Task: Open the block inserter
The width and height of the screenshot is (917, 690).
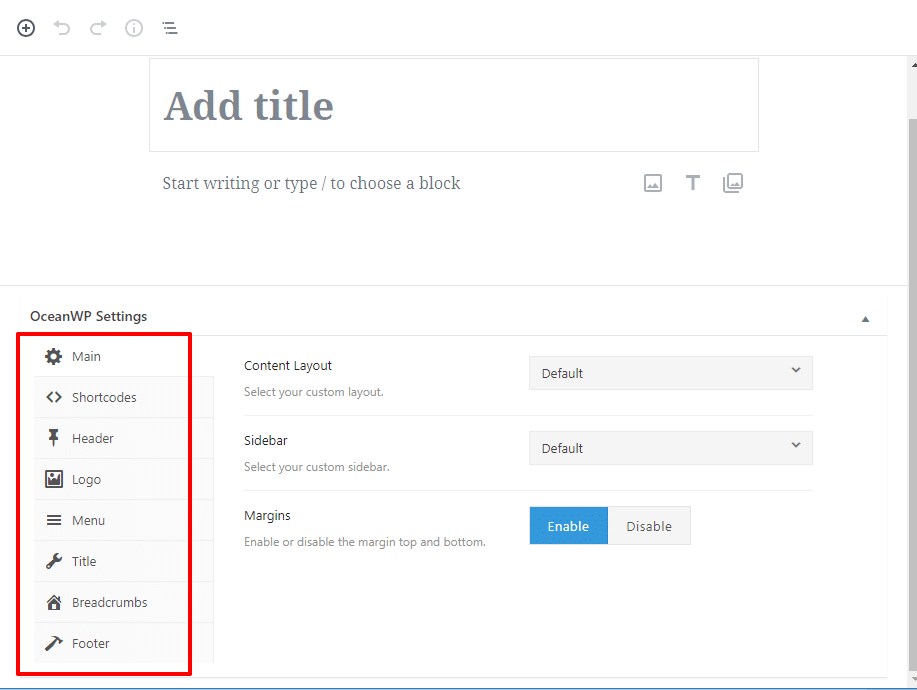Action: point(25,27)
